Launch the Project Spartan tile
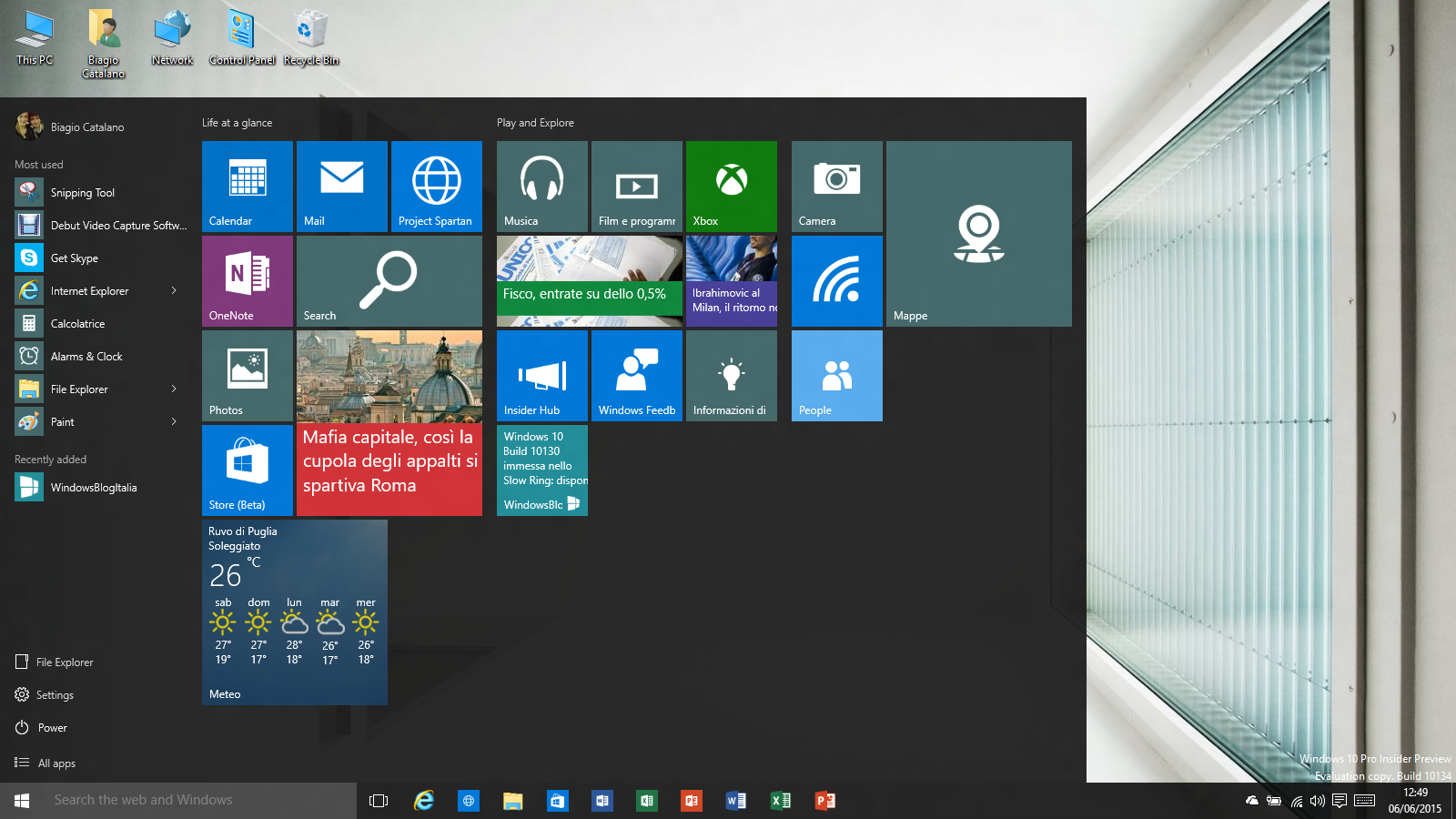This screenshot has width=1456, height=819. [x=437, y=187]
